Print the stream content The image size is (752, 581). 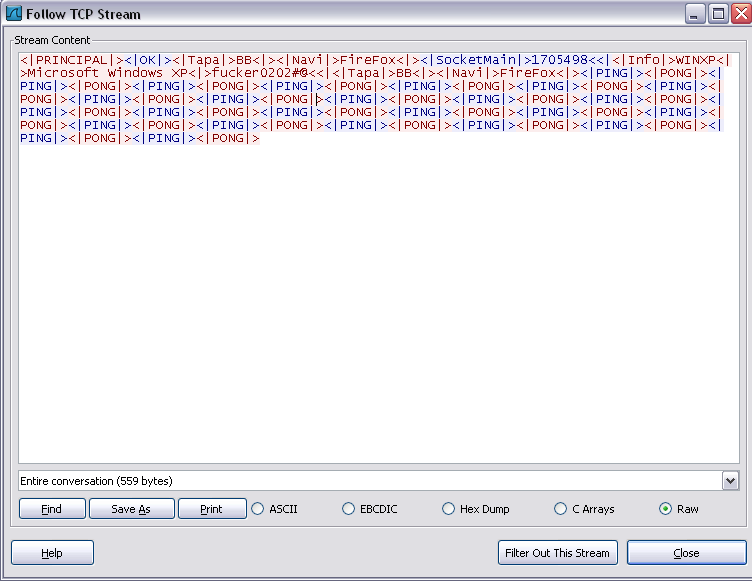point(212,509)
